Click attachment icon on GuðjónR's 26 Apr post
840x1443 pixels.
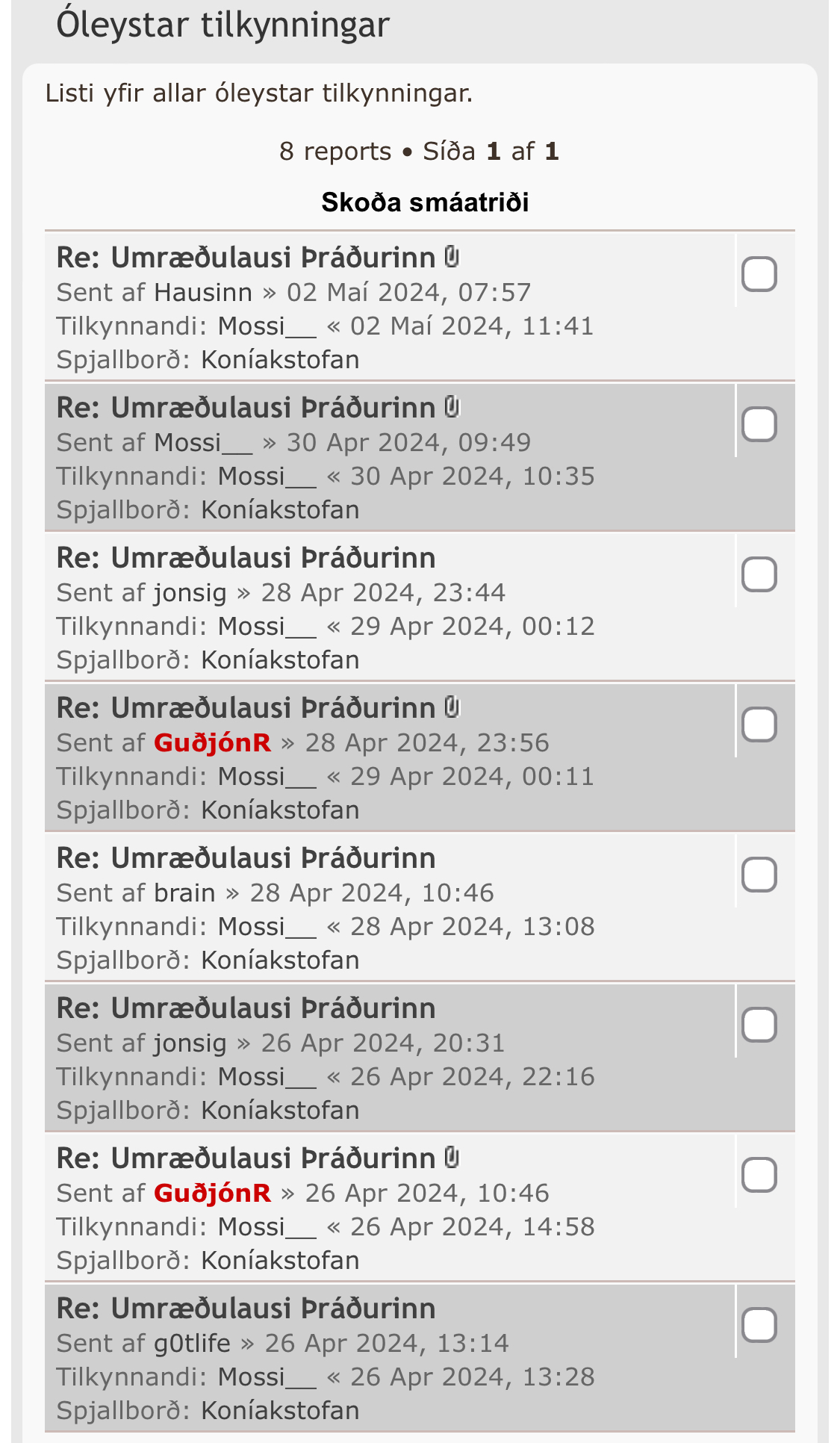(x=452, y=1158)
